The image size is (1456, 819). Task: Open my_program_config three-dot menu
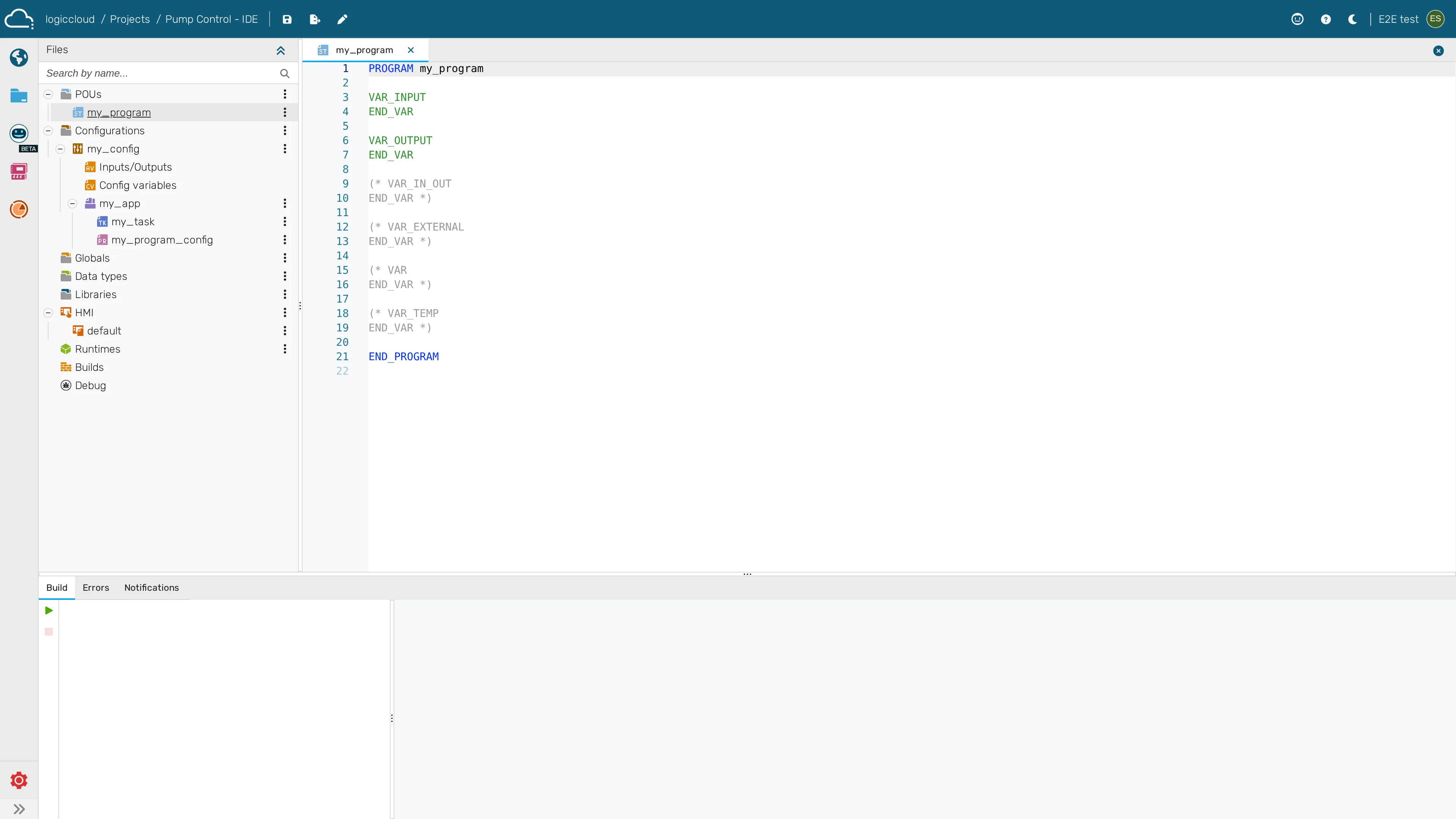point(285,240)
